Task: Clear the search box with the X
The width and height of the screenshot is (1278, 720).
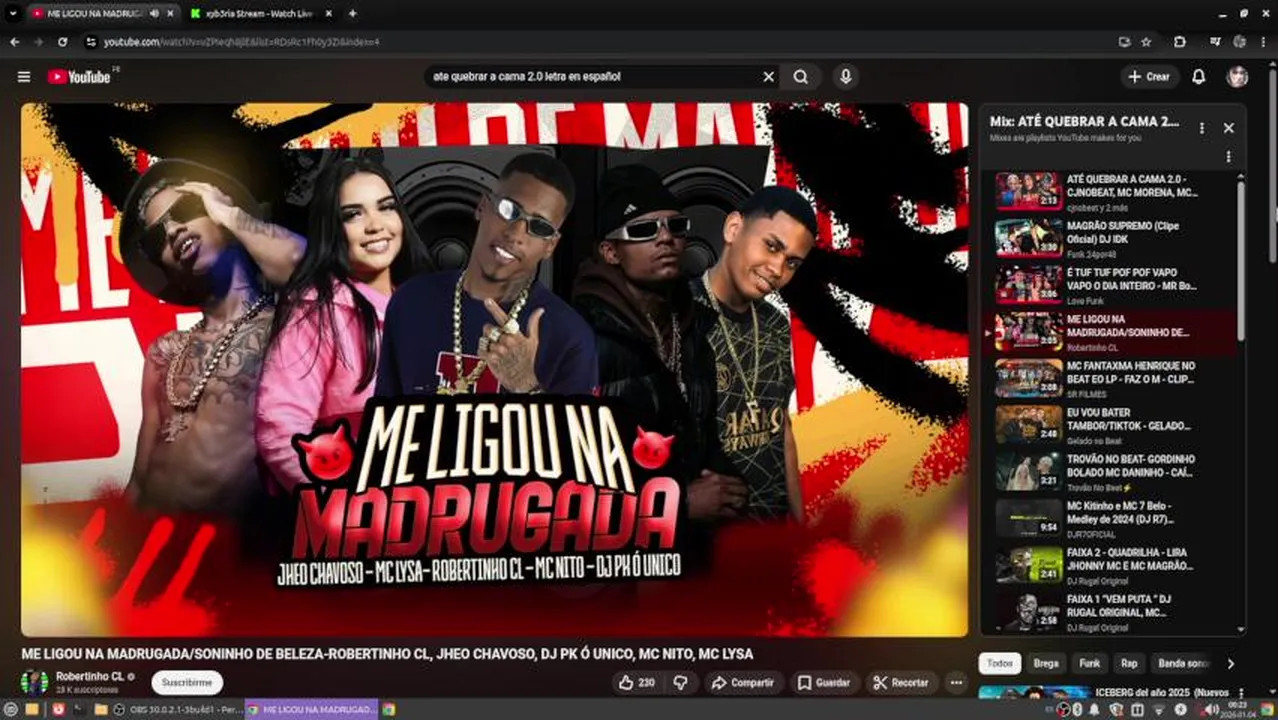Action: coord(768,77)
